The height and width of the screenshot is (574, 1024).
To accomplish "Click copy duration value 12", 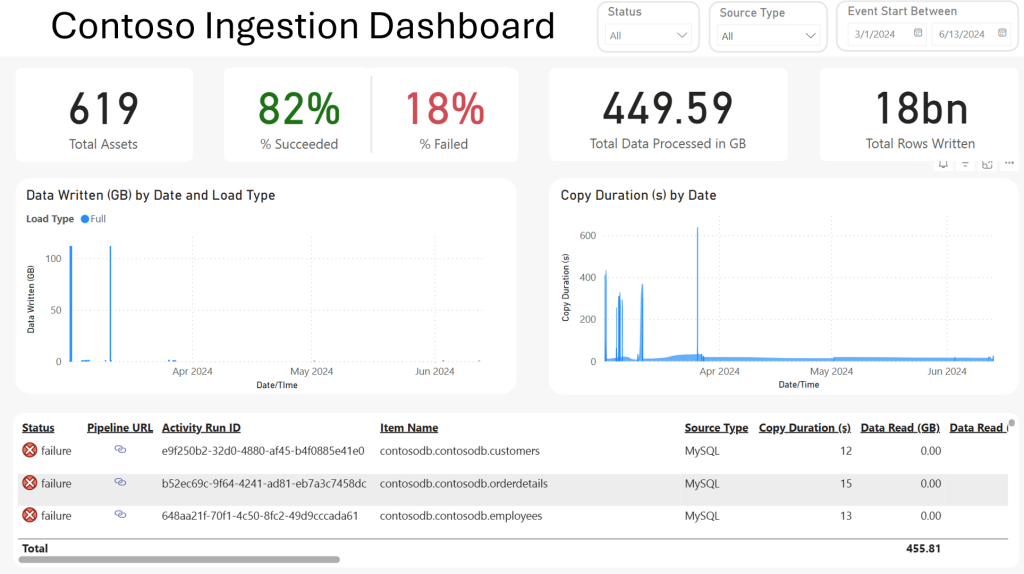I will pos(846,451).
